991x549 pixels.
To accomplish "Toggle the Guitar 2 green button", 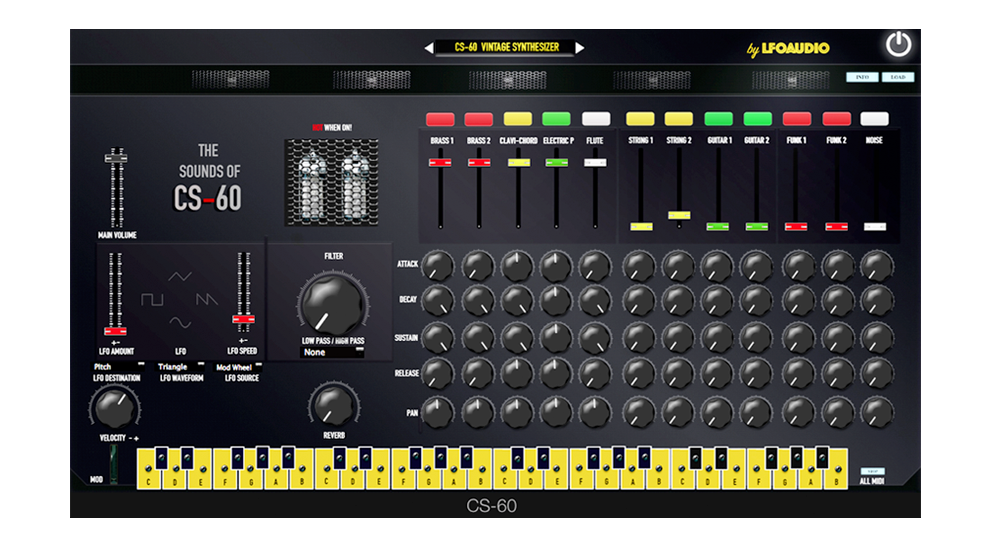I will coord(758,119).
